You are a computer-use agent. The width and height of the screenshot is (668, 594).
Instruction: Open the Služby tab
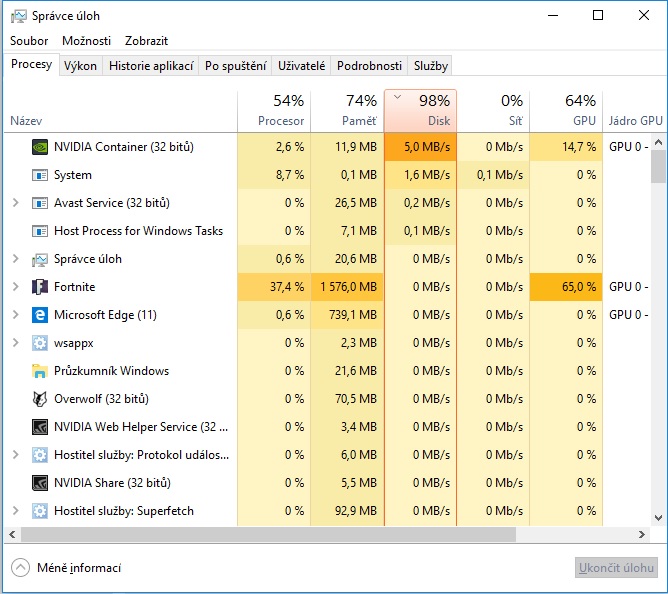click(x=430, y=66)
